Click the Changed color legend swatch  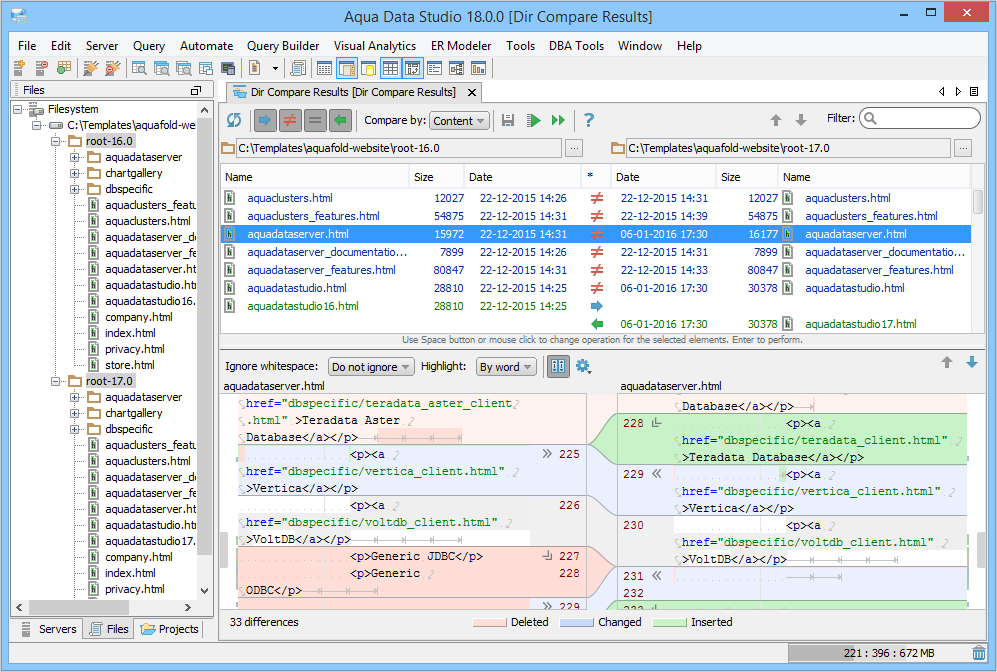coord(577,622)
